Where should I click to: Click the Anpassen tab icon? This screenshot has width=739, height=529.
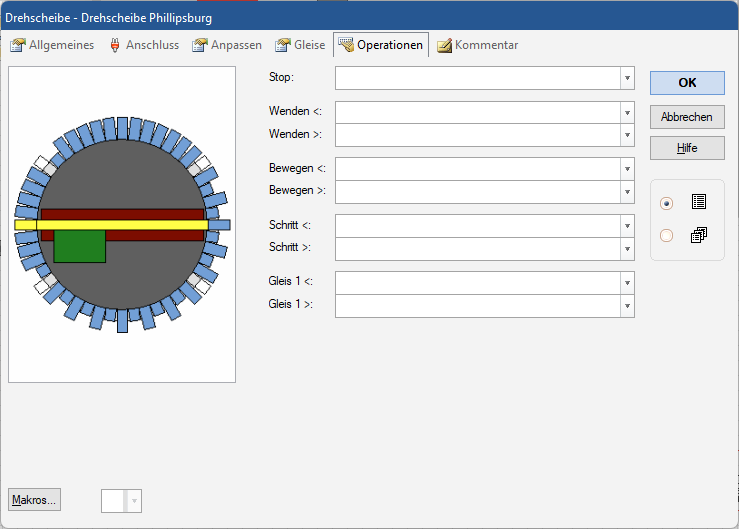point(200,45)
